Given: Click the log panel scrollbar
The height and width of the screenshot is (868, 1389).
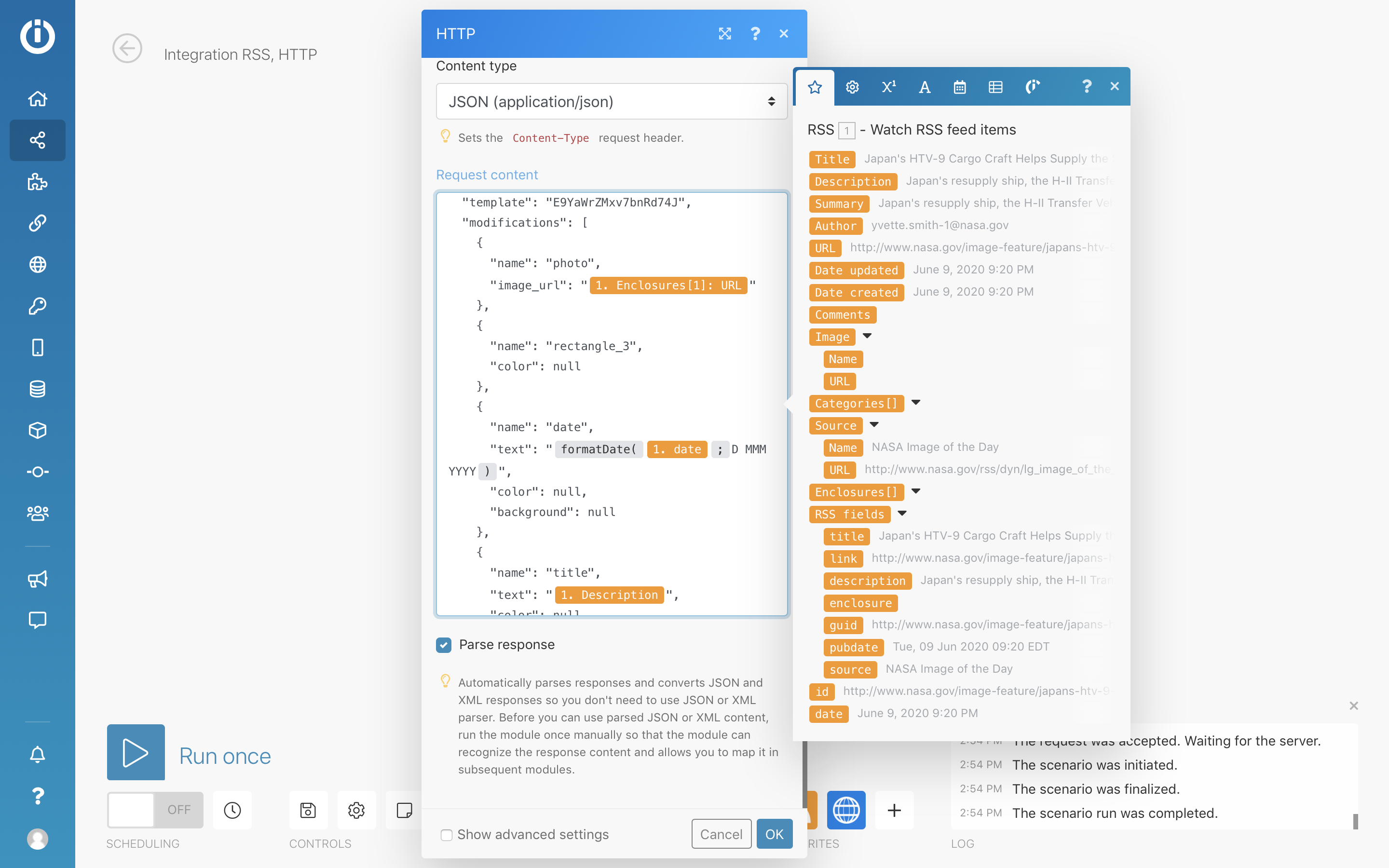Looking at the screenshot, I should [x=1356, y=821].
